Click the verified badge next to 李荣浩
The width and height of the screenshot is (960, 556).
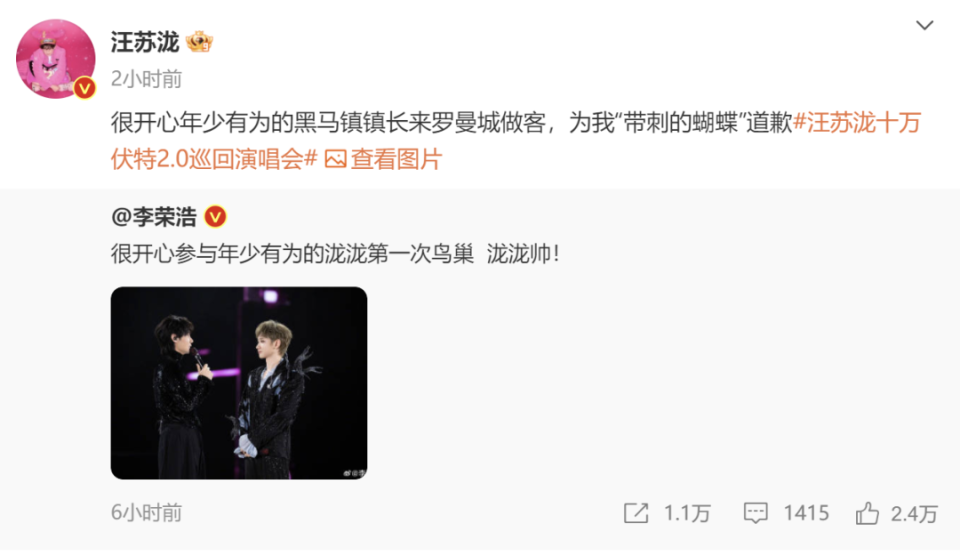[215, 217]
